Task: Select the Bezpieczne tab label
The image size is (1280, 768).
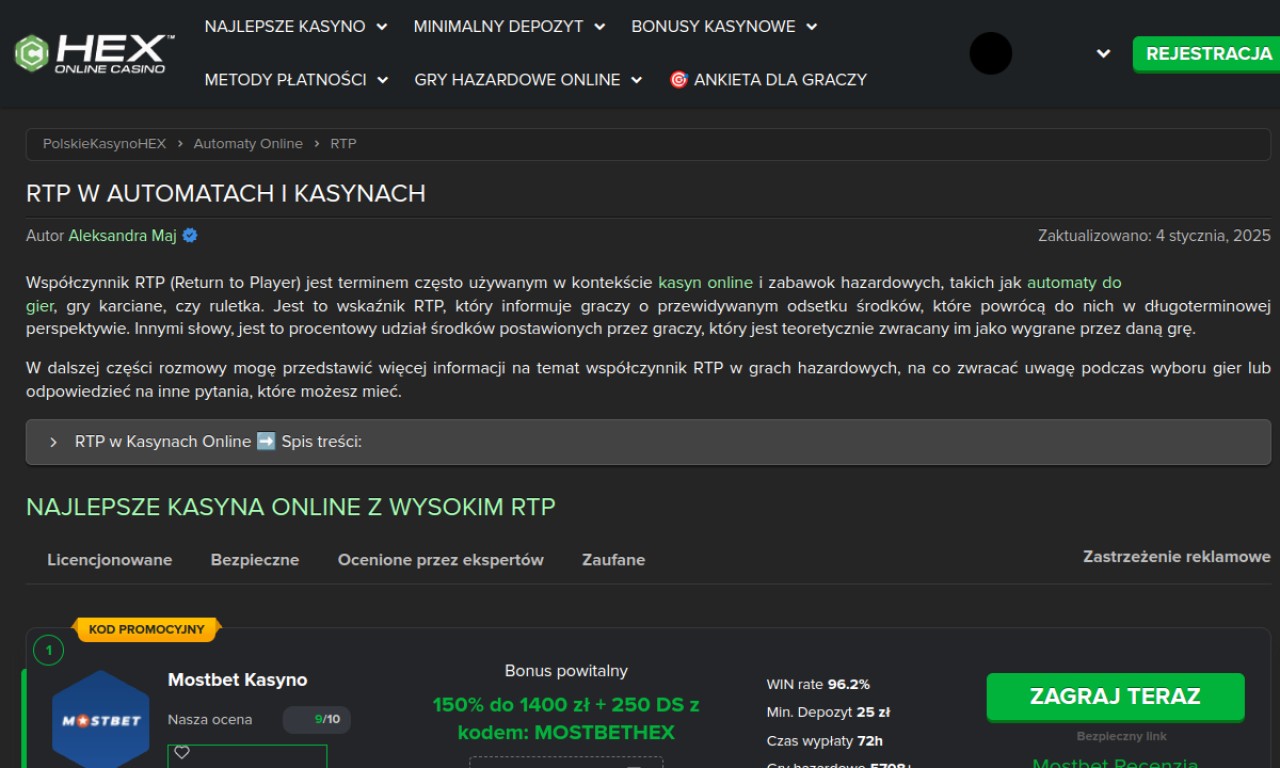Action: [254, 560]
